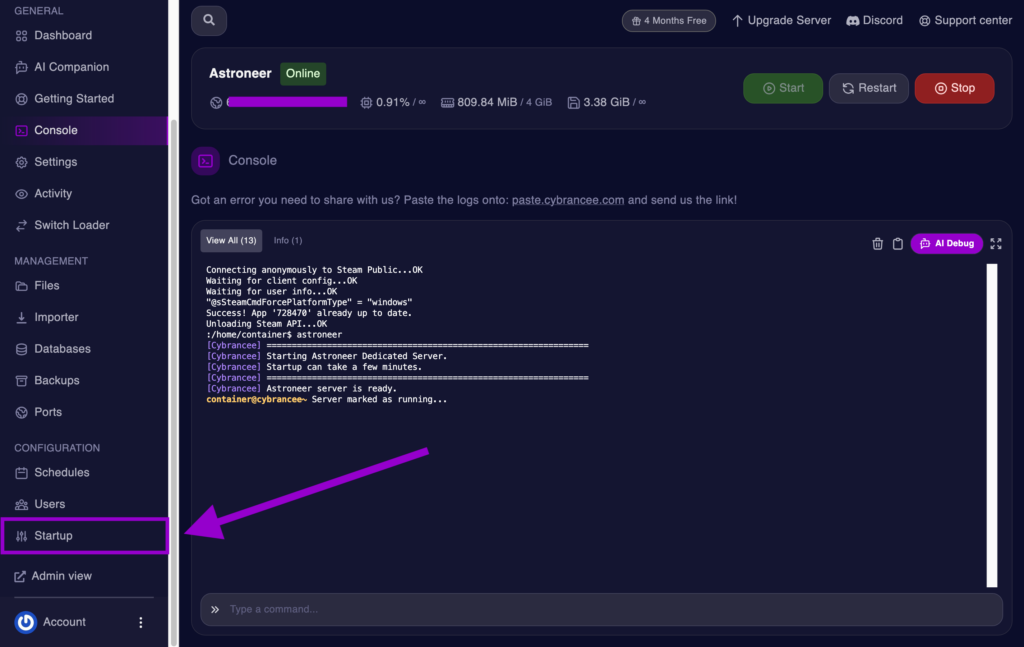Click the red Stop button
The image size is (1024, 647).
tap(954, 88)
